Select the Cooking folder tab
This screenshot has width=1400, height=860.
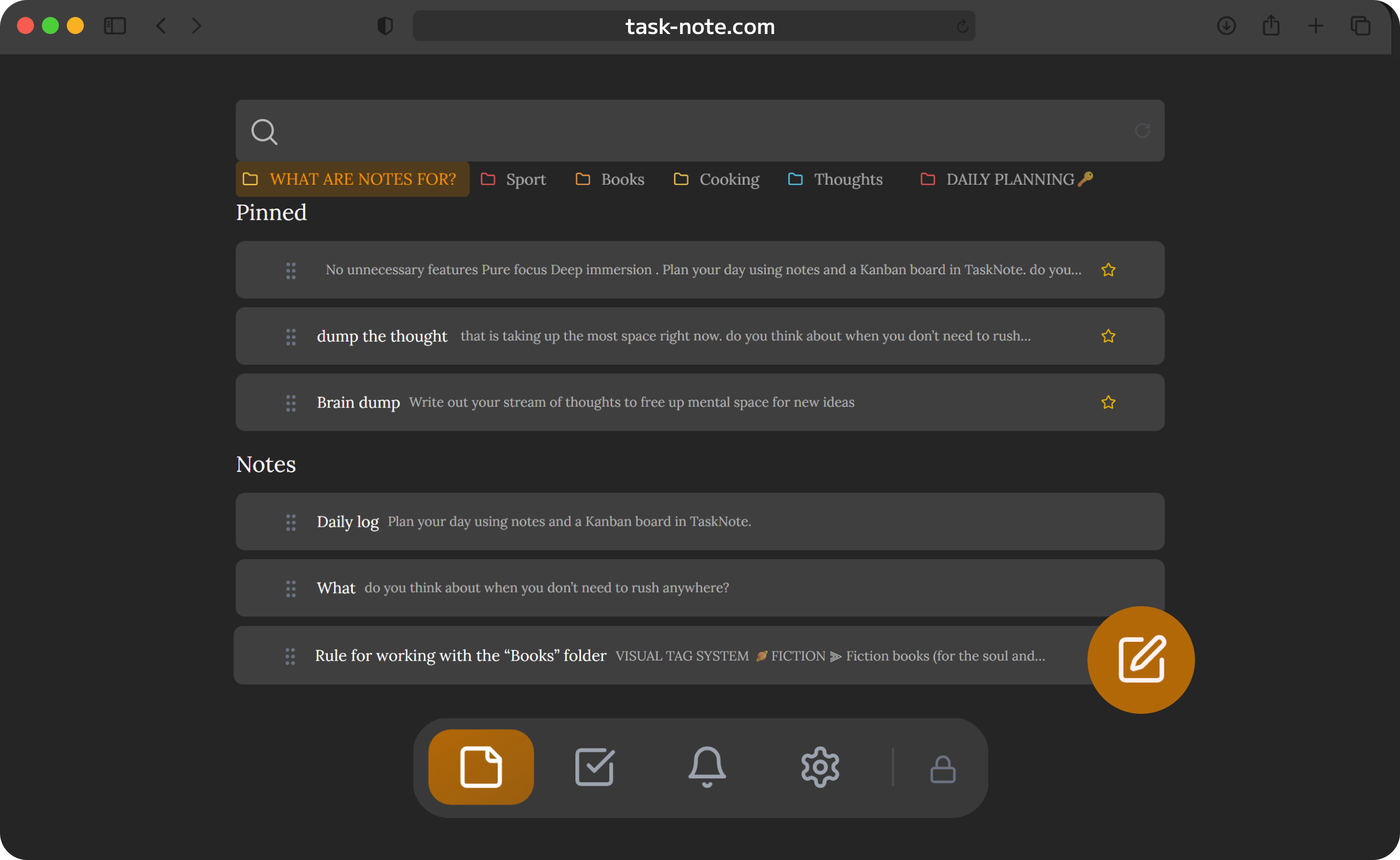pyautogui.click(x=716, y=180)
